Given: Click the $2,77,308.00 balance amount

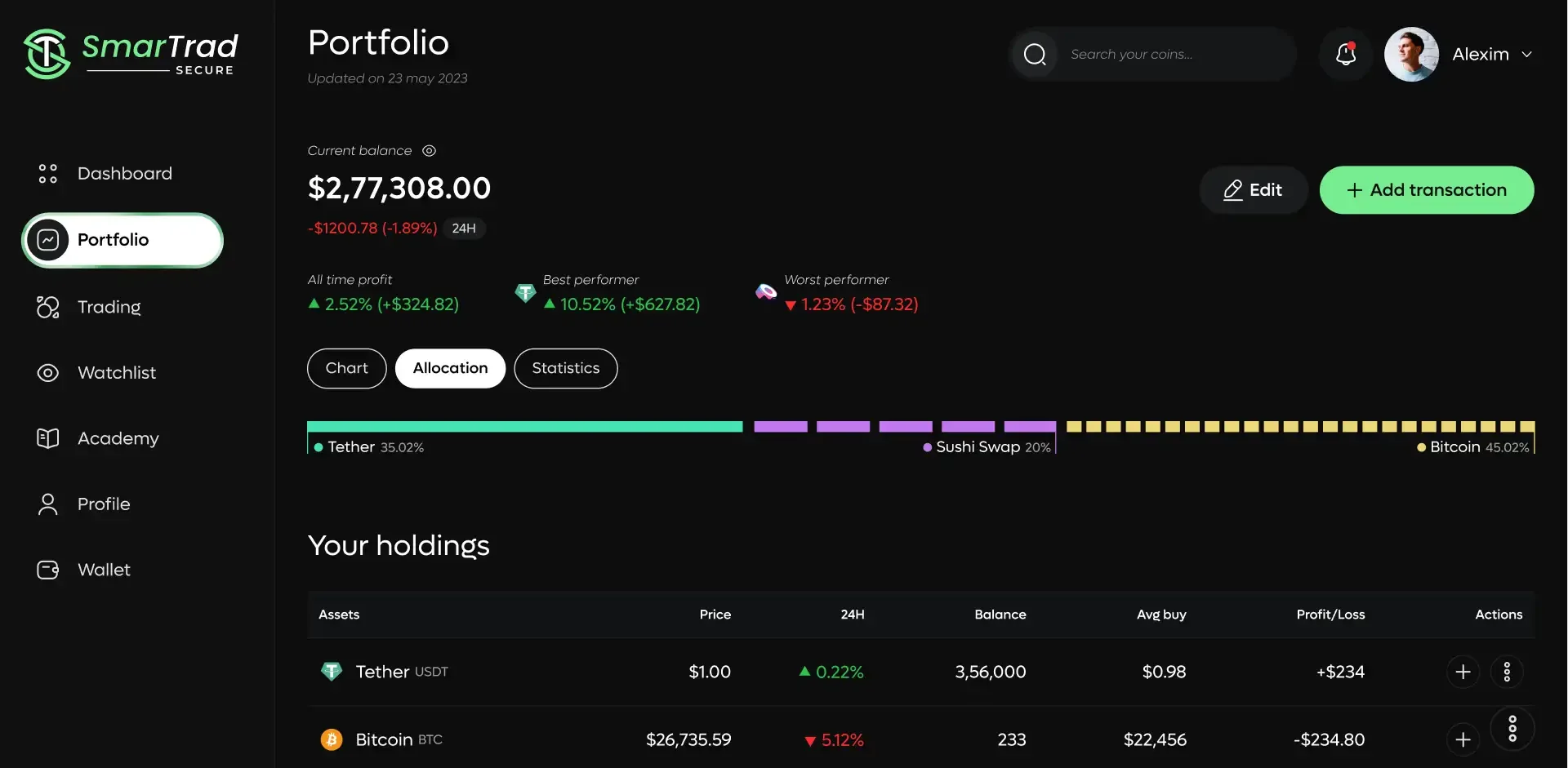Looking at the screenshot, I should coord(399,189).
